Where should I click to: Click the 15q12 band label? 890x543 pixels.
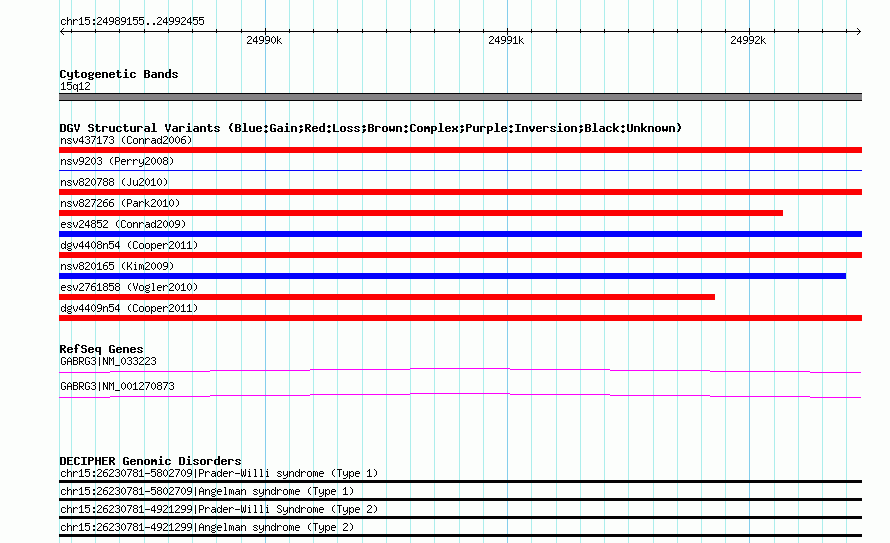point(75,86)
